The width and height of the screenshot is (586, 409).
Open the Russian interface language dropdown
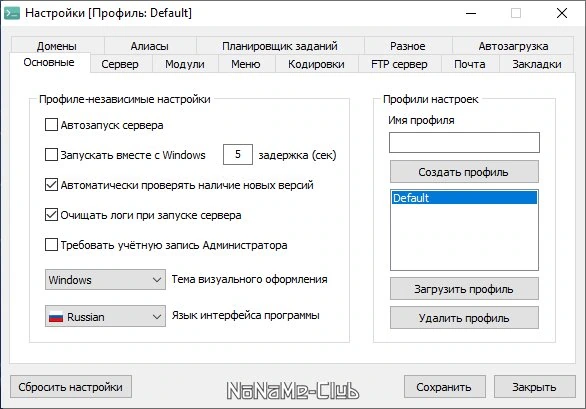pos(105,316)
